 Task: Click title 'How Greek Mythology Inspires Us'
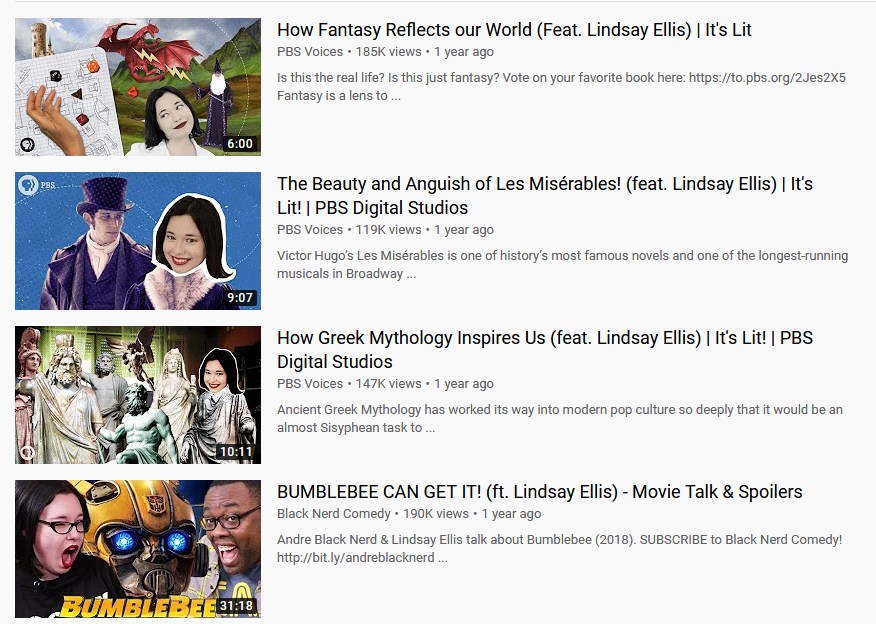click(545, 350)
